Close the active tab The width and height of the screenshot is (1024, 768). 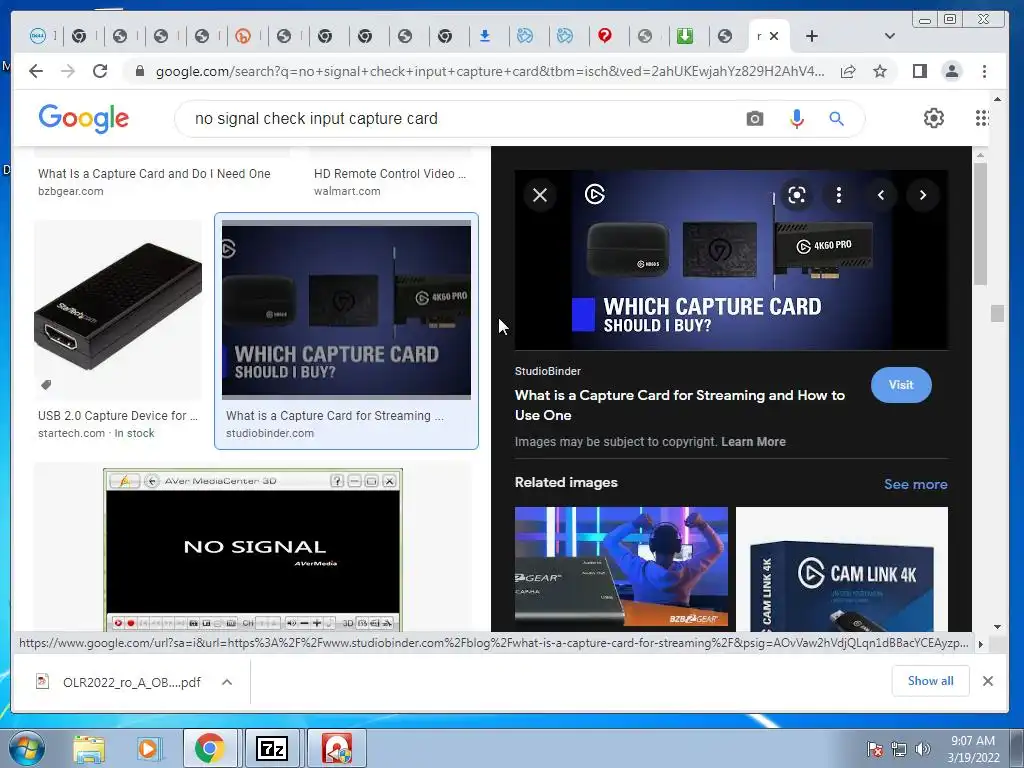click(x=774, y=36)
